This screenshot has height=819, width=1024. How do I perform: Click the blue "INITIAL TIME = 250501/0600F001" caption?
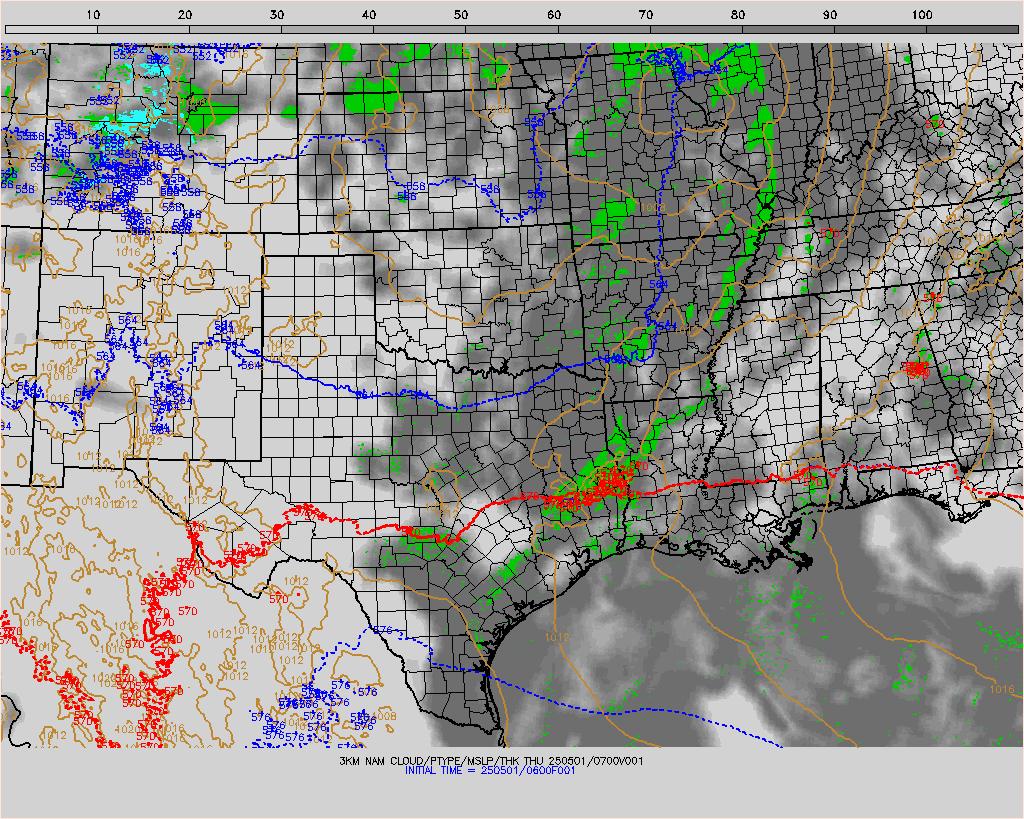490,770
